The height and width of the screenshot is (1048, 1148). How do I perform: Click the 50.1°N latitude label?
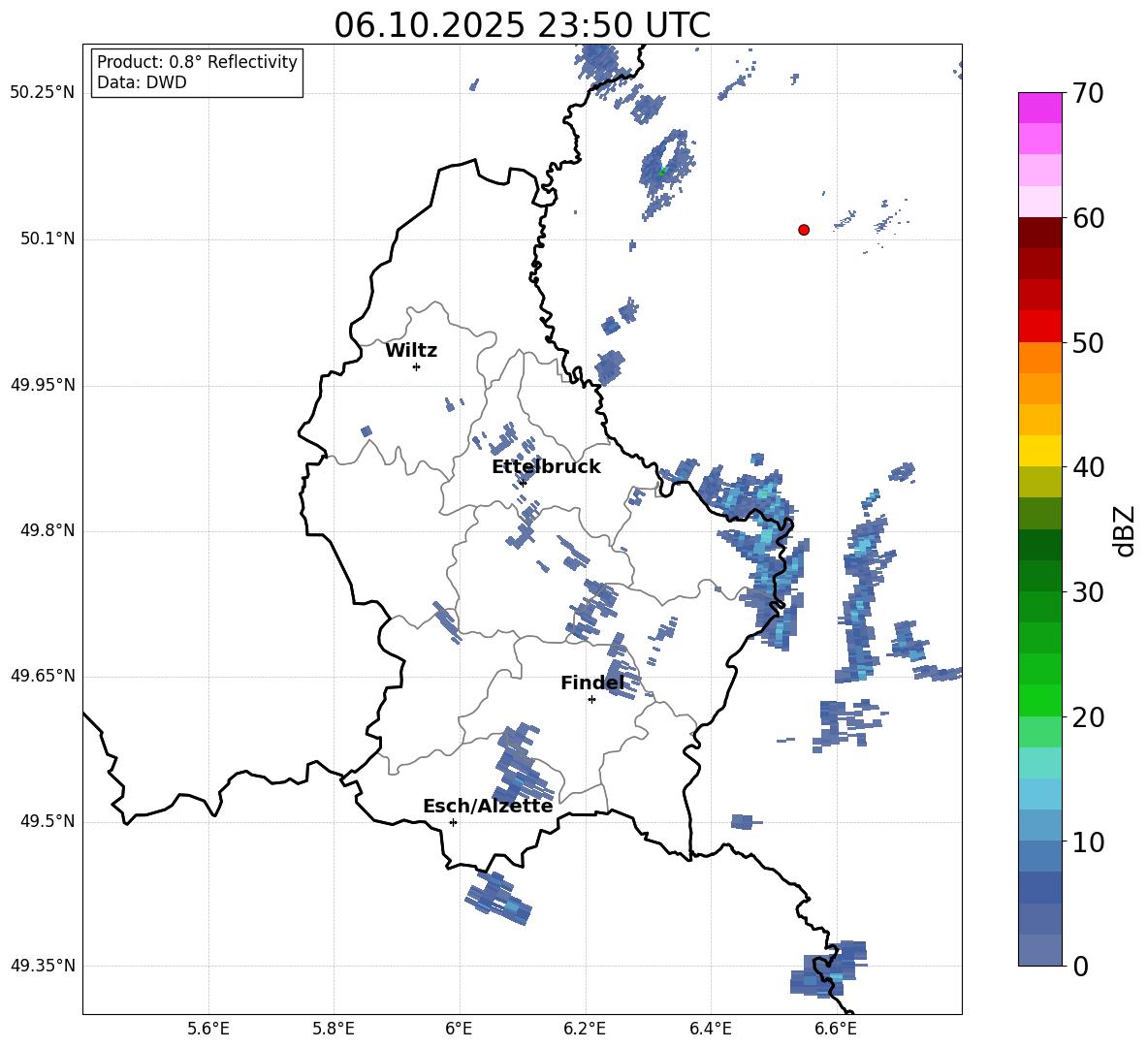pyautogui.click(x=48, y=238)
